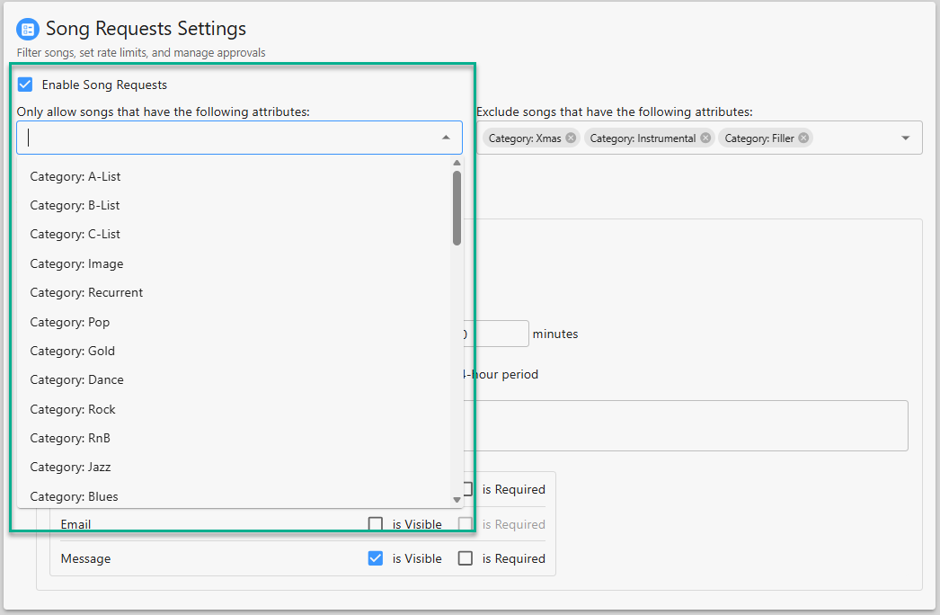
Task: Expand the exclude-attributes dropdown arrow
Action: [x=905, y=138]
